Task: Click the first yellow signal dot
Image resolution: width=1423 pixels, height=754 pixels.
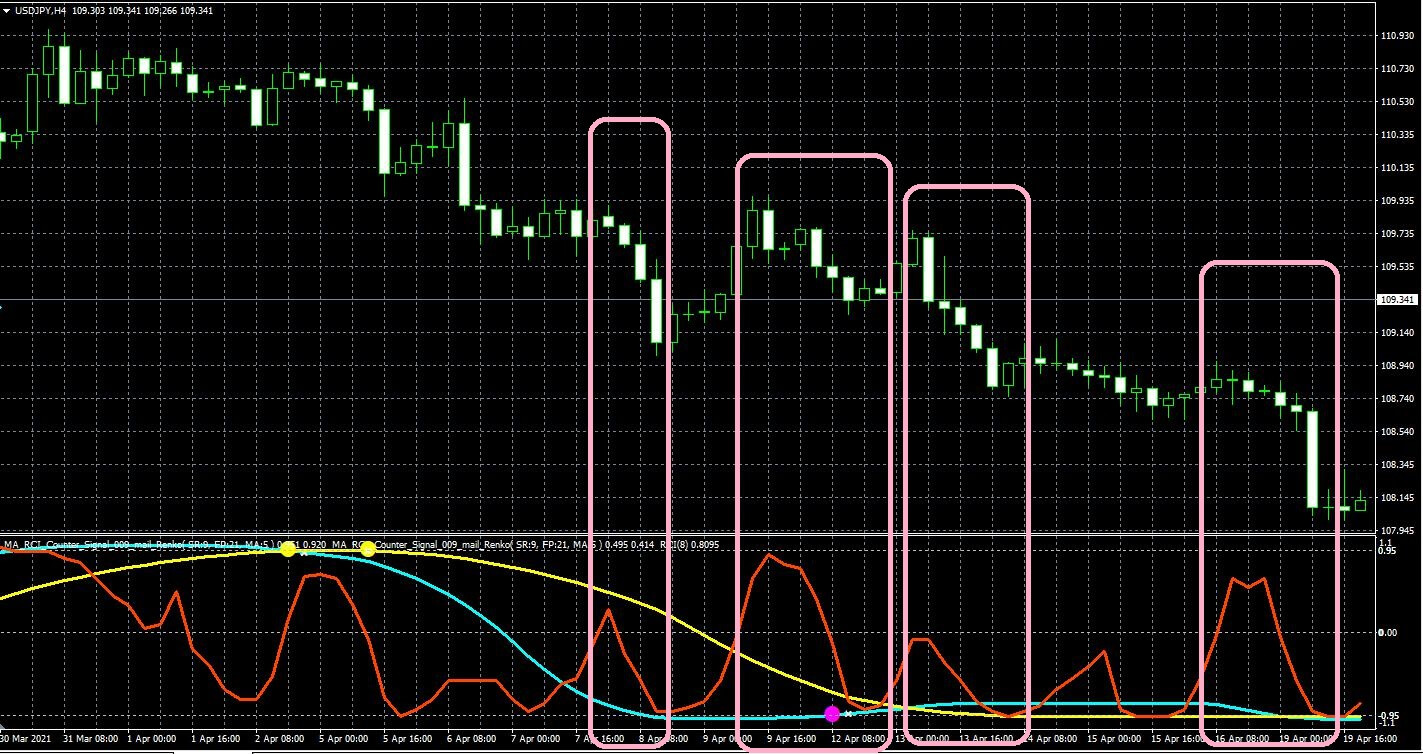Action: coord(288,549)
